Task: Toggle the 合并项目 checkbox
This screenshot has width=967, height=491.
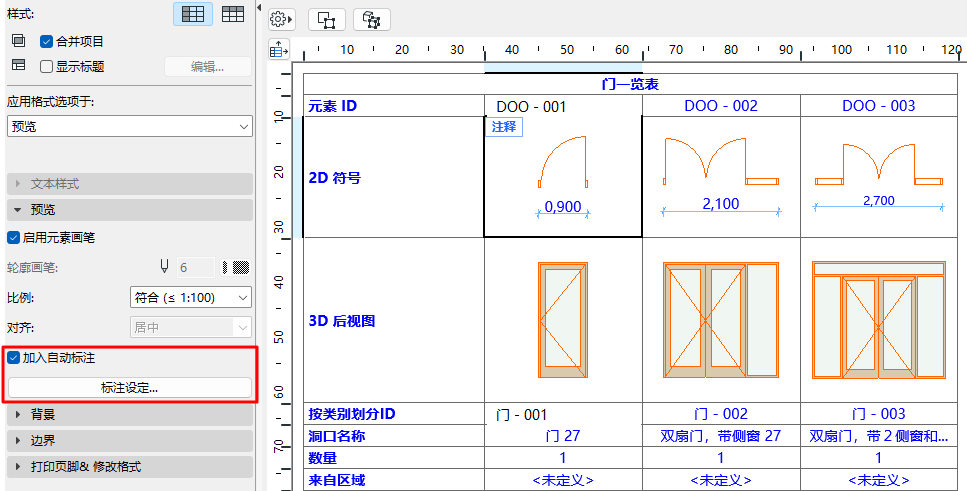Action: pos(46,41)
